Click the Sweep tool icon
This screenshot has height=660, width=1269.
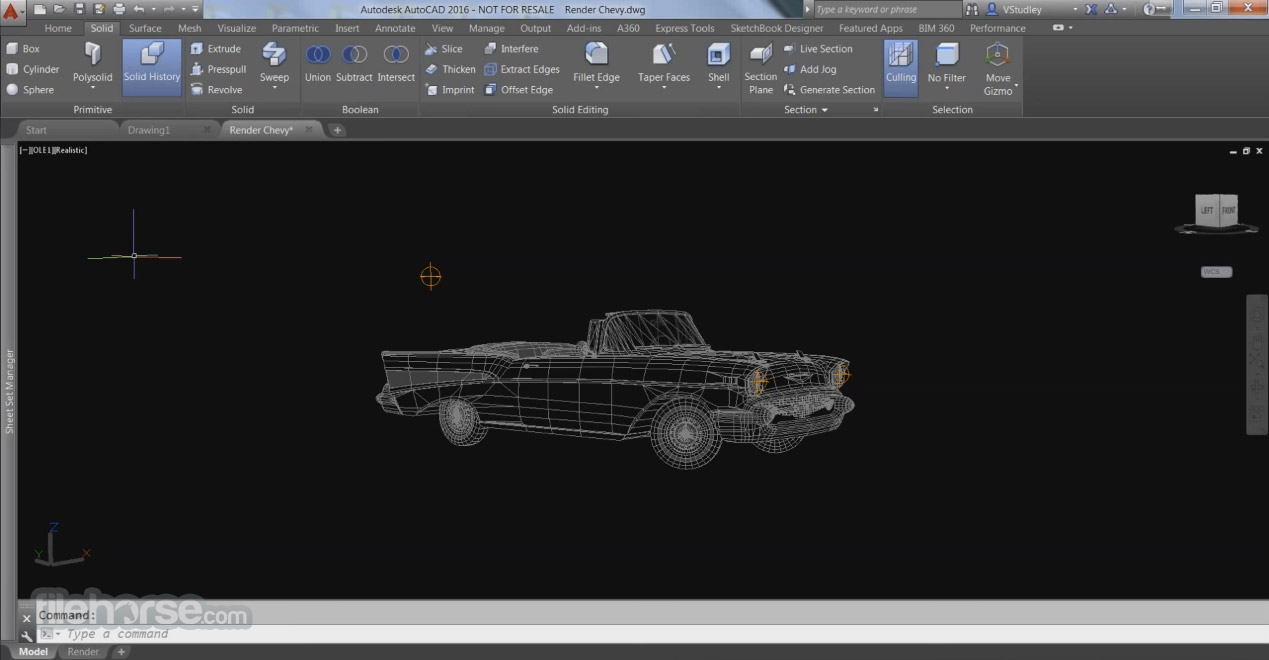(274, 55)
